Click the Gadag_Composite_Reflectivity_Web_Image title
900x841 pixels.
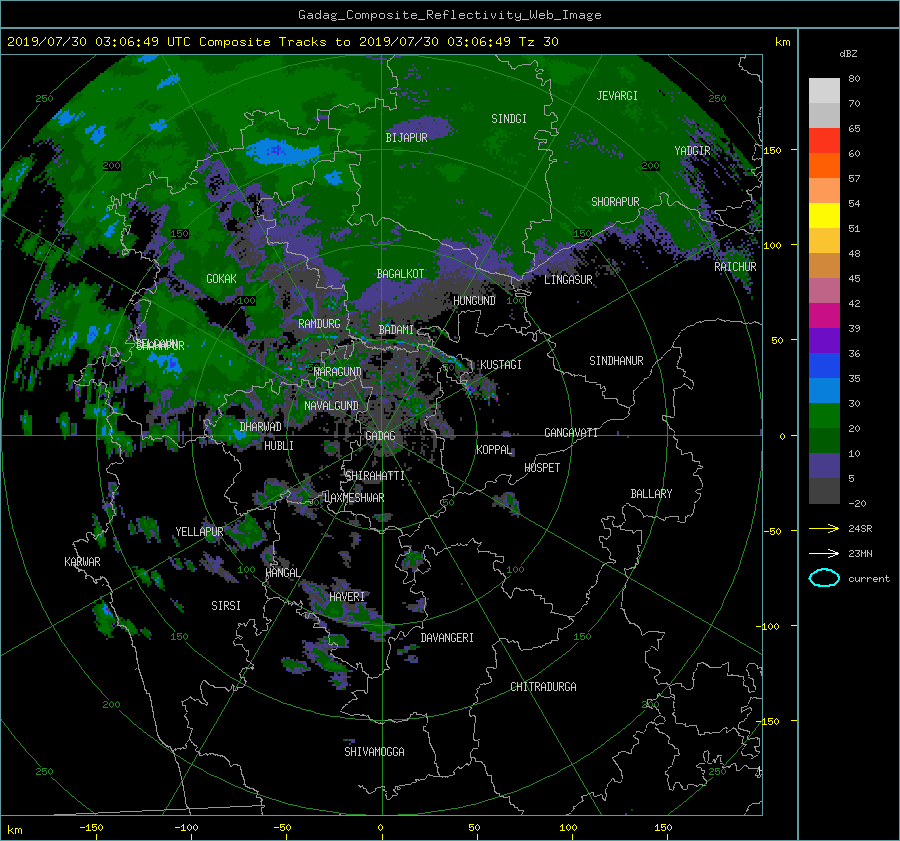tap(449, 15)
